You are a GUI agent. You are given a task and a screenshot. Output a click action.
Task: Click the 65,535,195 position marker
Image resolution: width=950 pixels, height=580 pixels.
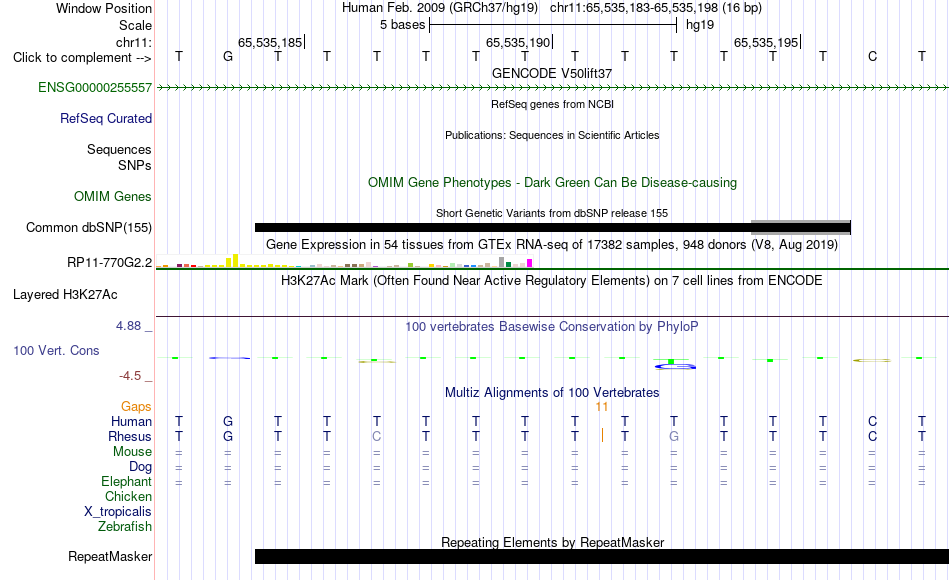pyautogui.click(x=766, y=43)
